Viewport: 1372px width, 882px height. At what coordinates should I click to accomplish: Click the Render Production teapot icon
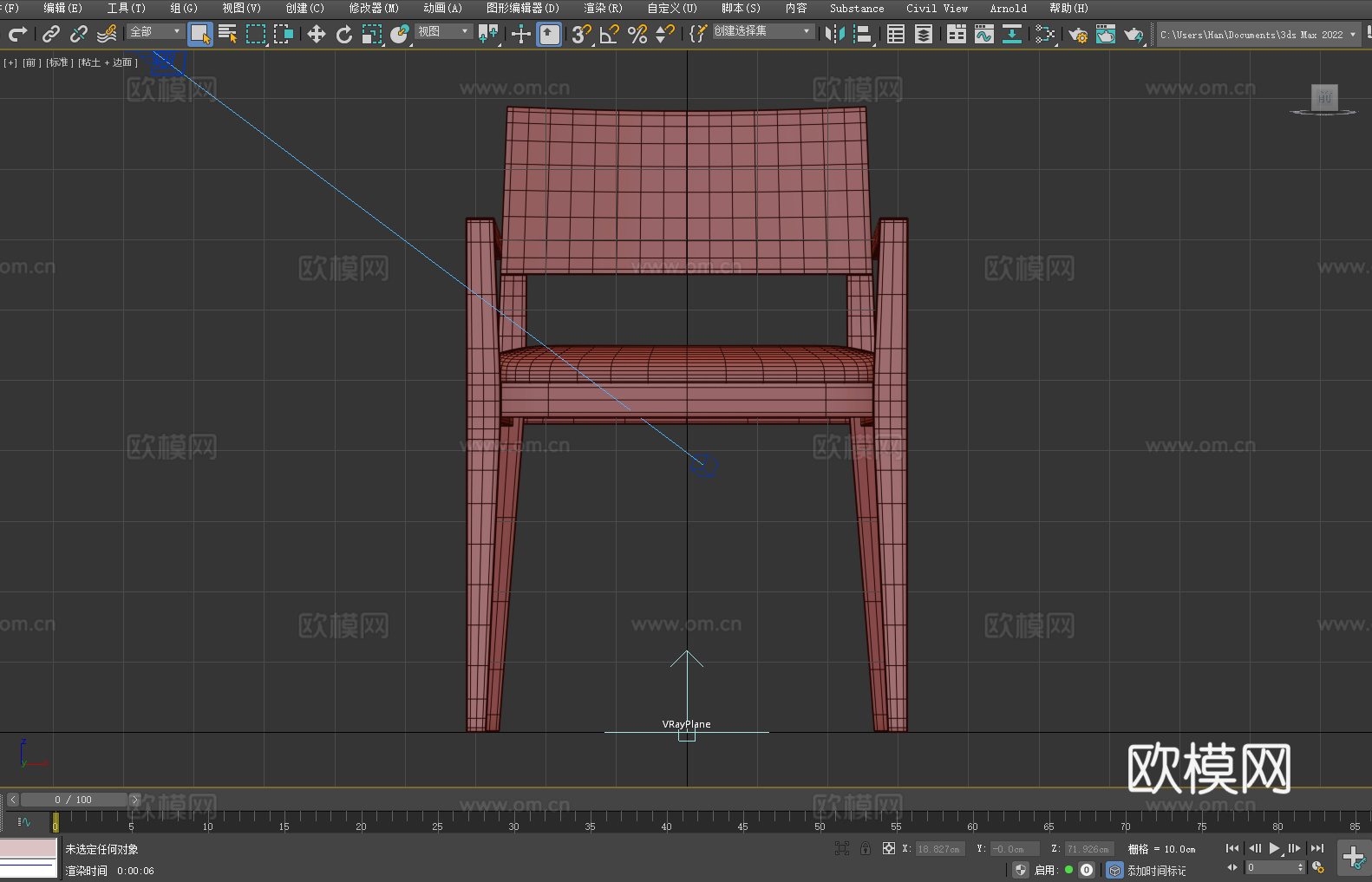(1134, 34)
